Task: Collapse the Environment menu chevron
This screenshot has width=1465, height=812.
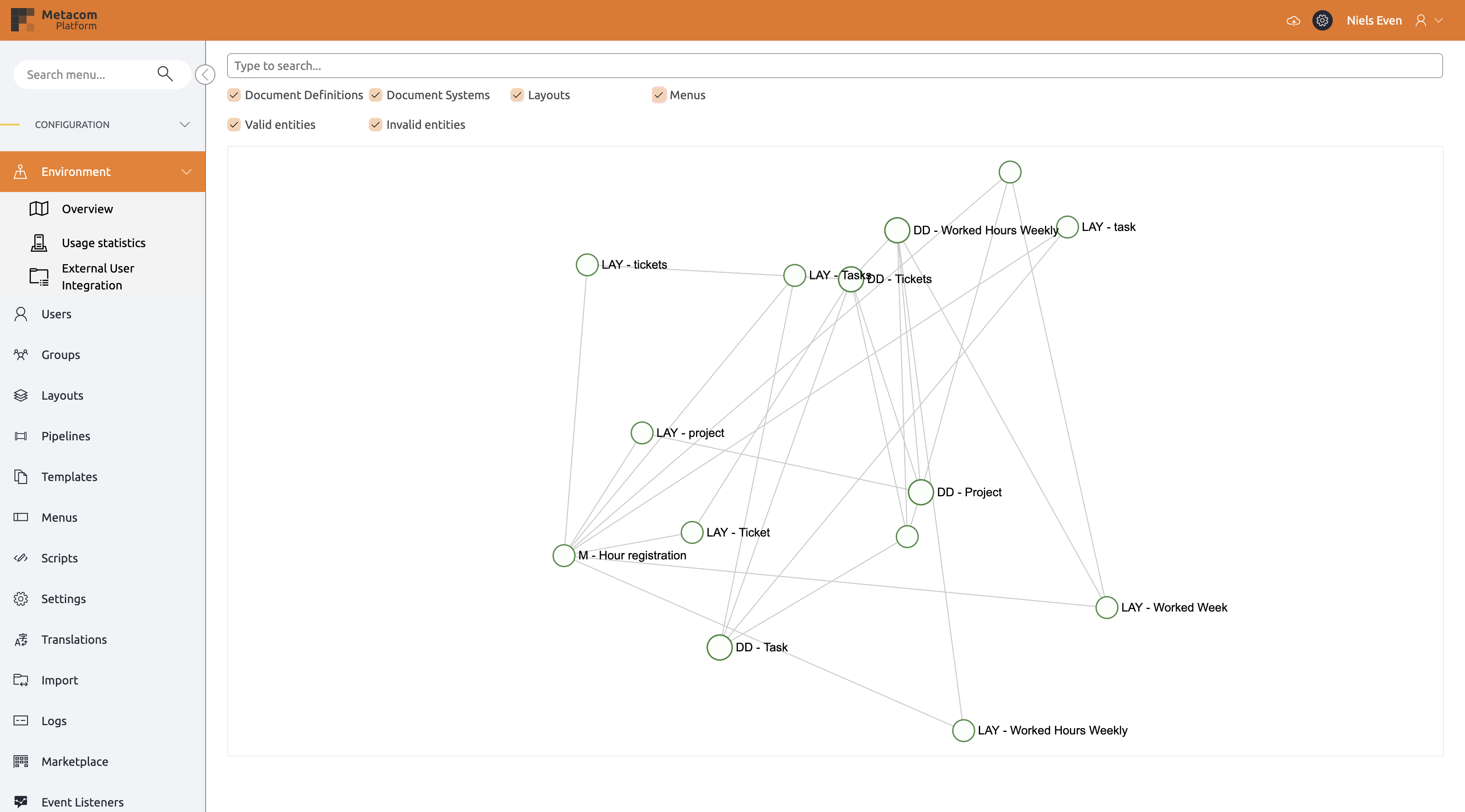Action: 186,172
